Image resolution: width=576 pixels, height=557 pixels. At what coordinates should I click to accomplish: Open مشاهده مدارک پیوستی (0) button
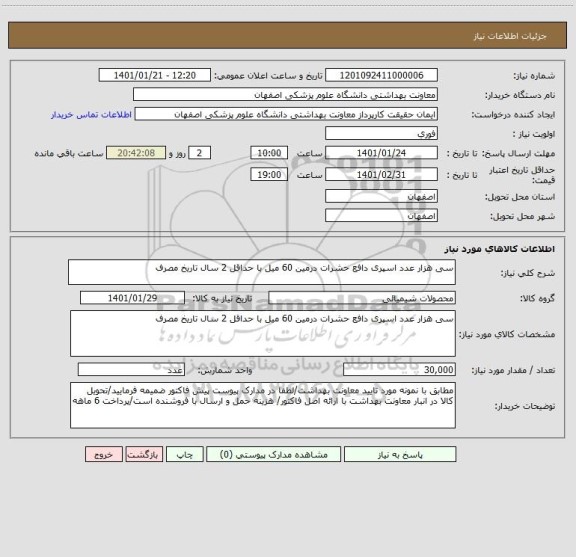point(273,454)
